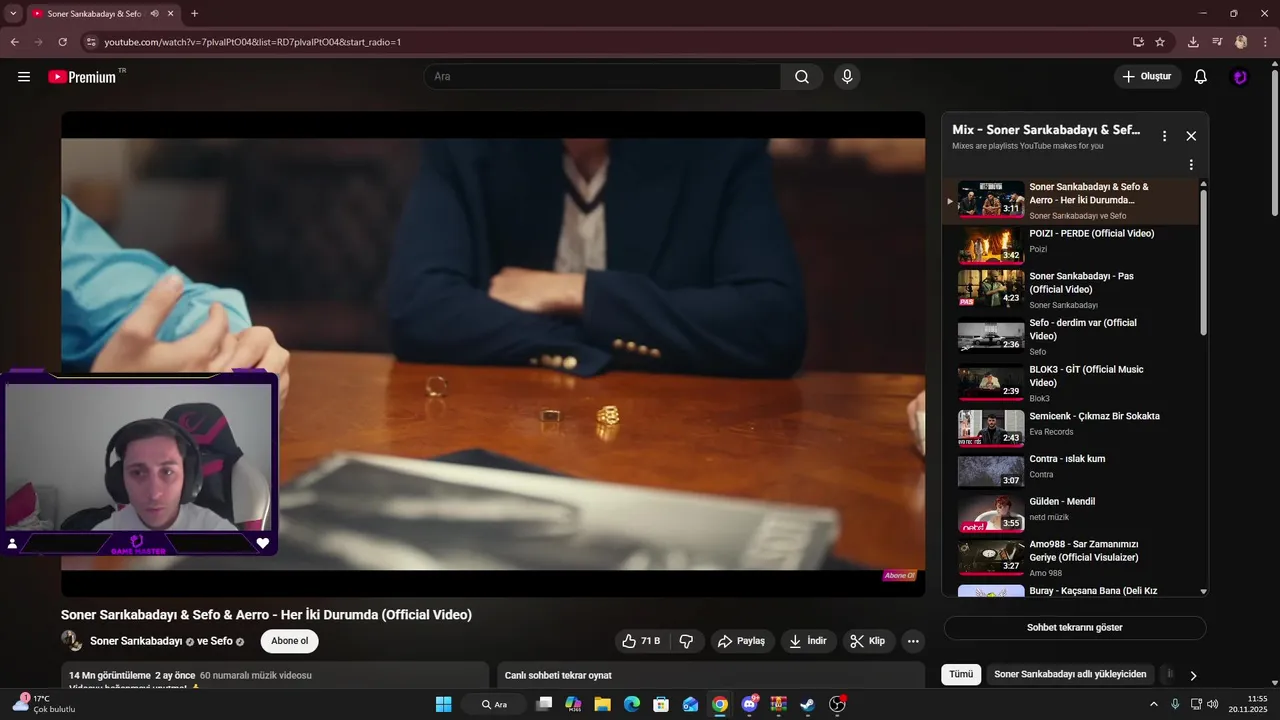This screenshot has height=720, width=1280.
Task: Select Contra - ıslak kum
Action: [x=1070, y=470]
